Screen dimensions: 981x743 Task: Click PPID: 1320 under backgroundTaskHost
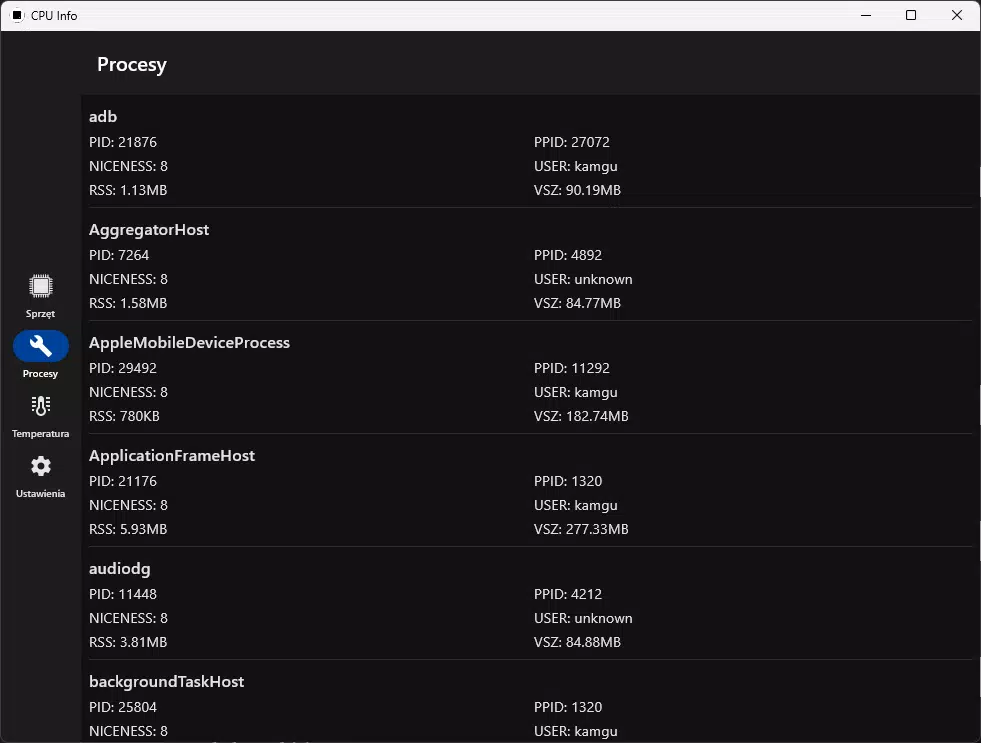click(568, 707)
